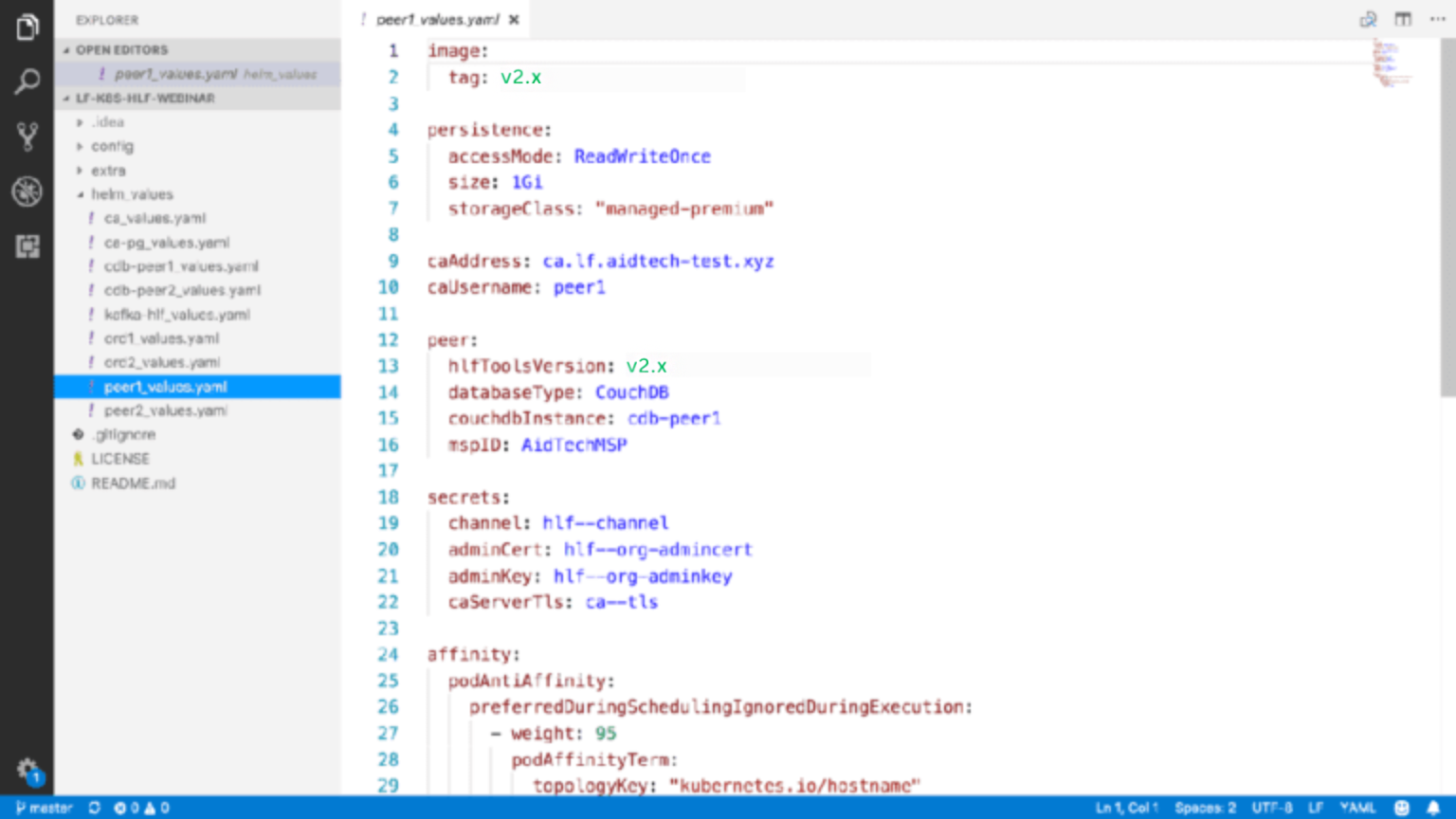
Task: Collapse the Open Editors section
Action: (x=121, y=49)
